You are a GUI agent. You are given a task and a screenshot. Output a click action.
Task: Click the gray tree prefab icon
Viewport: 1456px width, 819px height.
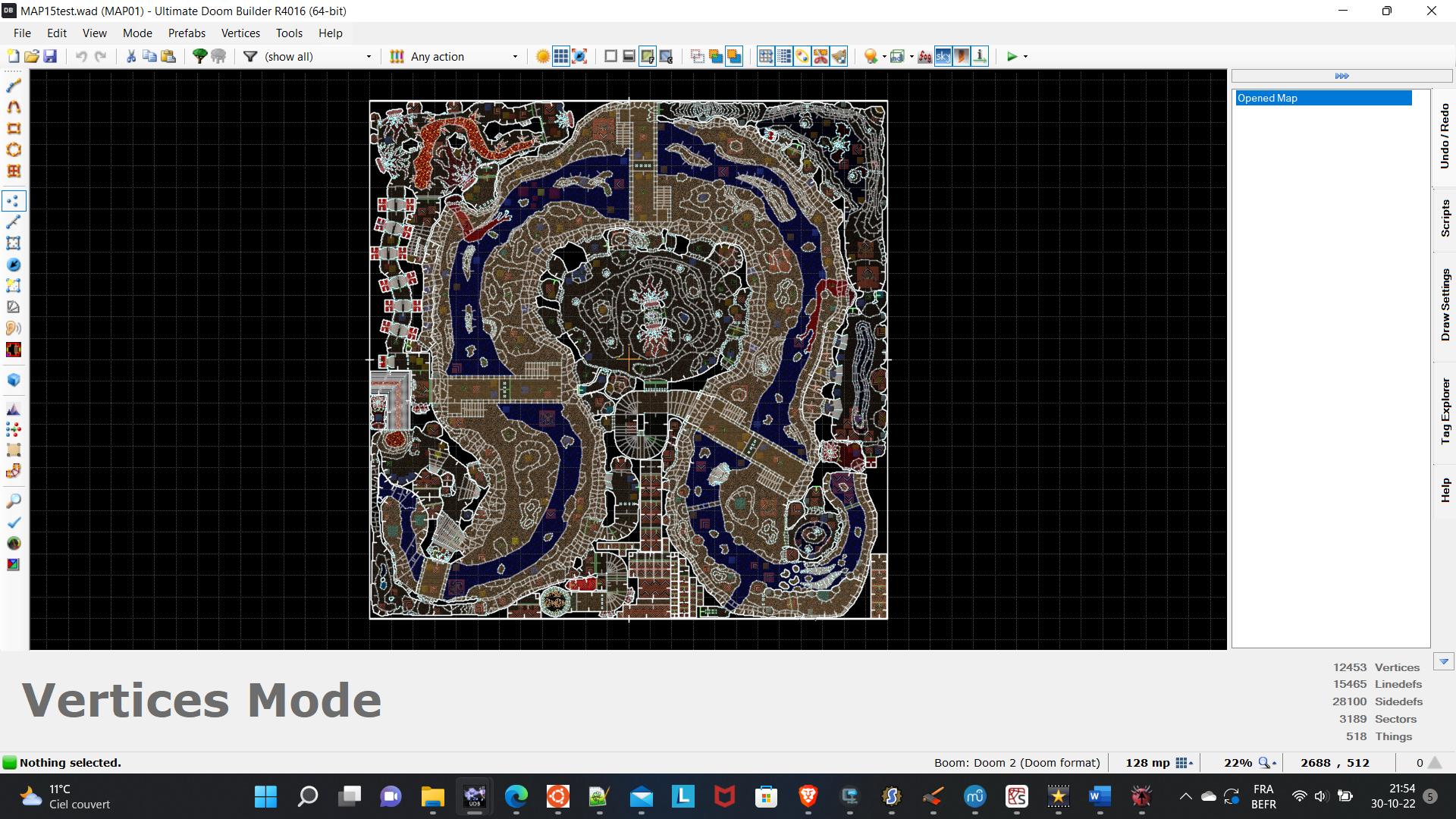[x=218, y=56]
